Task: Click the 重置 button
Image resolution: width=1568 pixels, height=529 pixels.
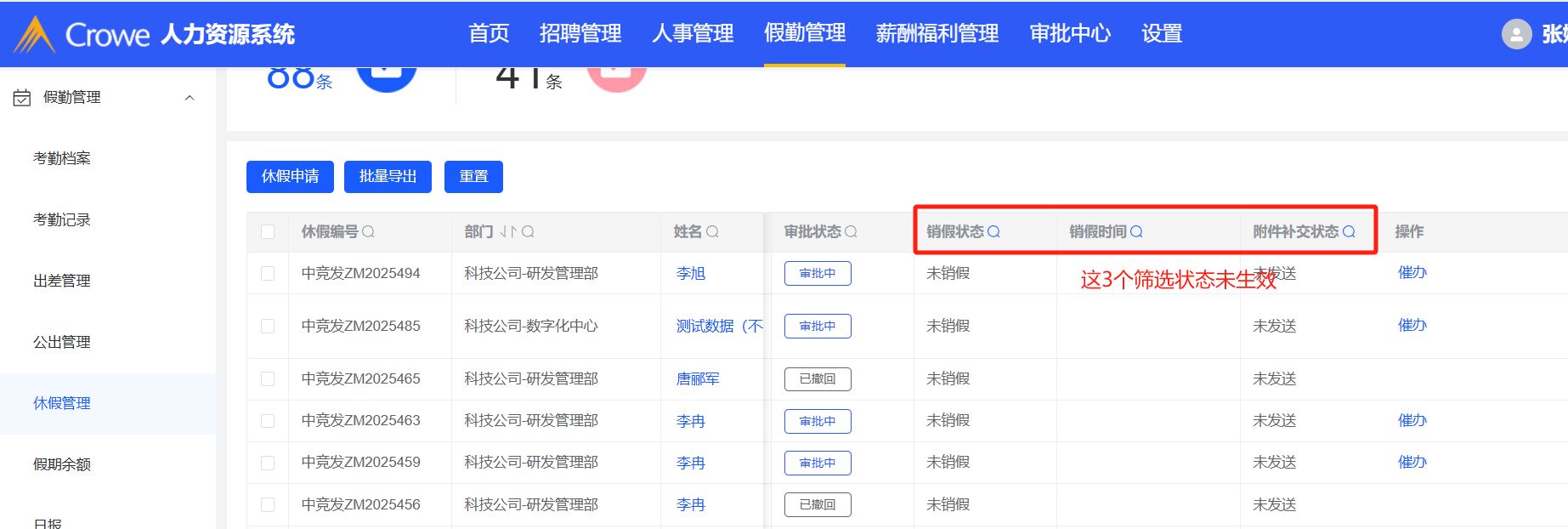Action: click(473, 177)
